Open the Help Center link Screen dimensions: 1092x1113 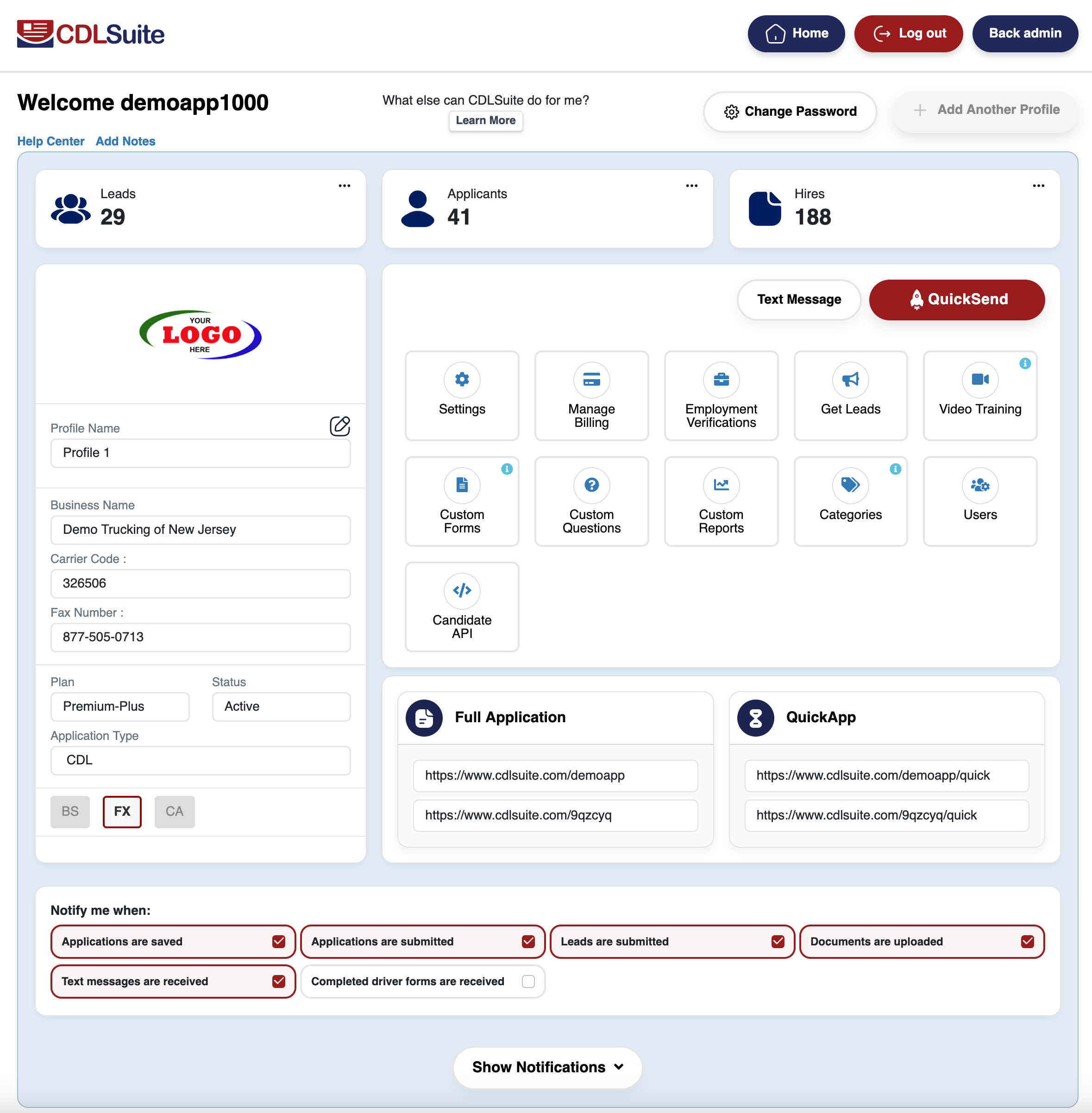(50, 141)
